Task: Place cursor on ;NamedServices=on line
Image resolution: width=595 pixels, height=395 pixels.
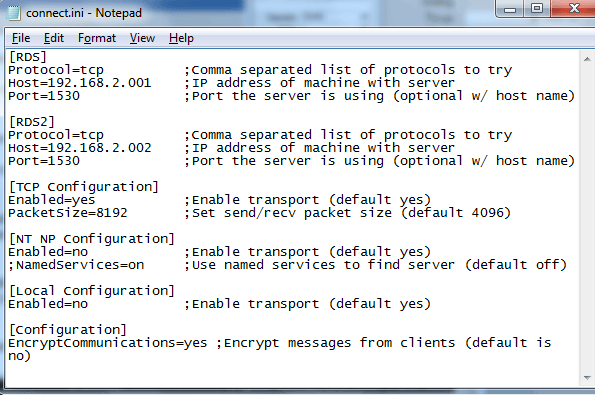Action: (x=76, y=265)
